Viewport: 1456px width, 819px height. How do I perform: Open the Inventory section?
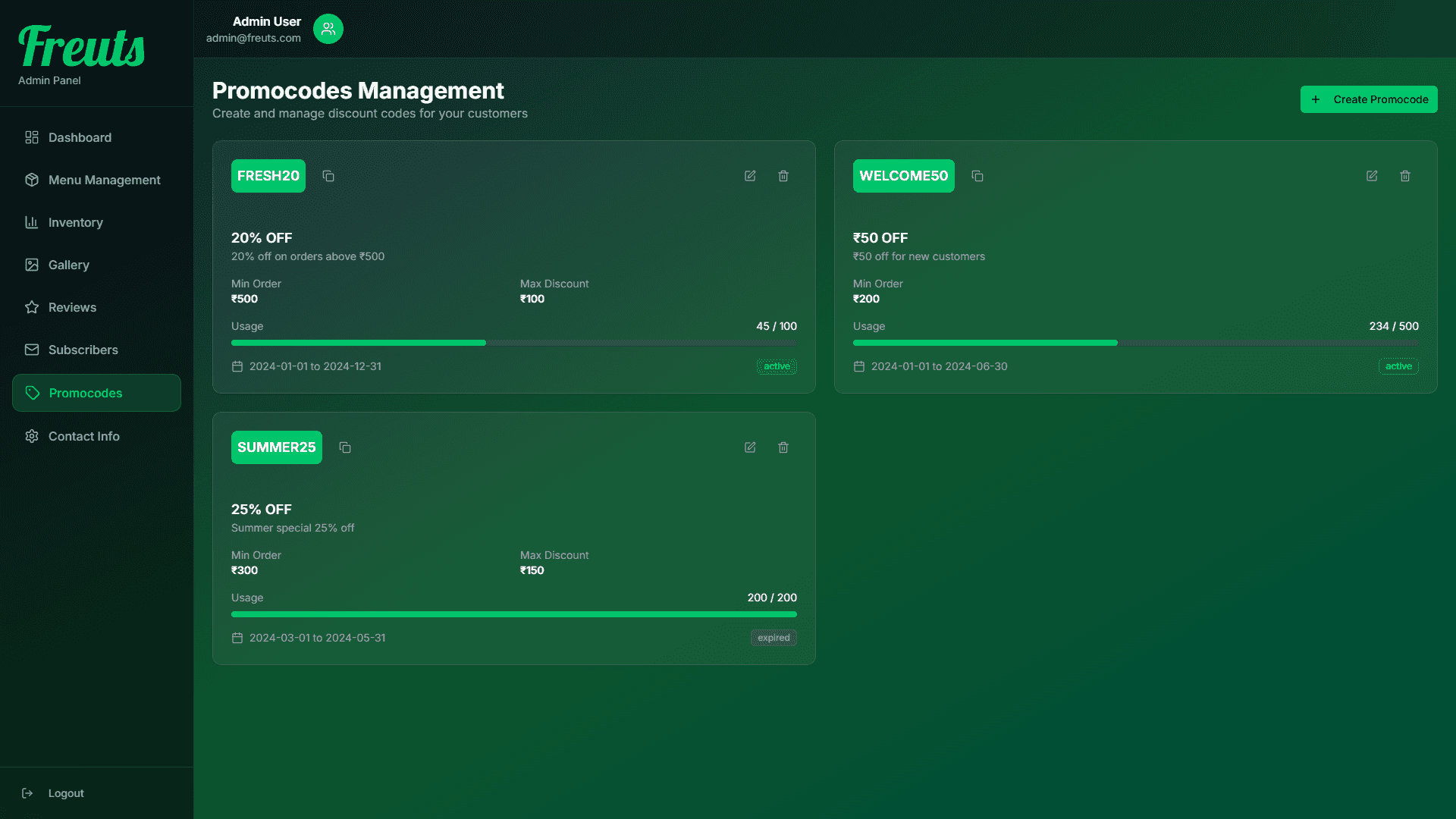coord(75,222)
